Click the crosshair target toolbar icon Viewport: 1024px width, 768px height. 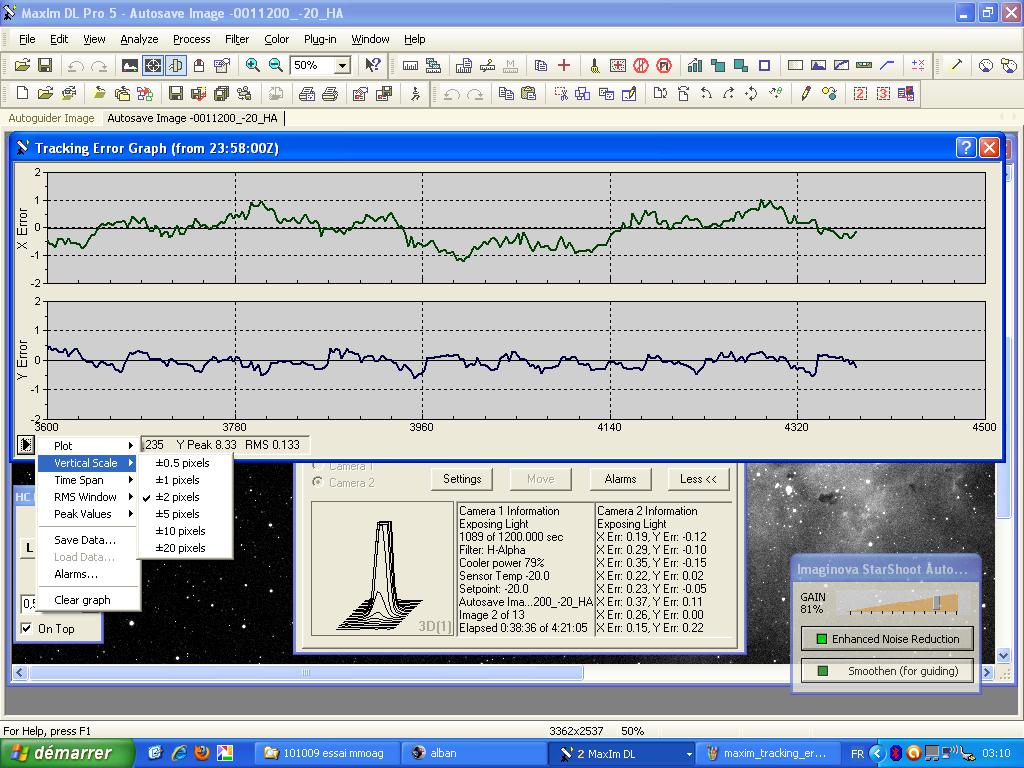tap(153, 65)
